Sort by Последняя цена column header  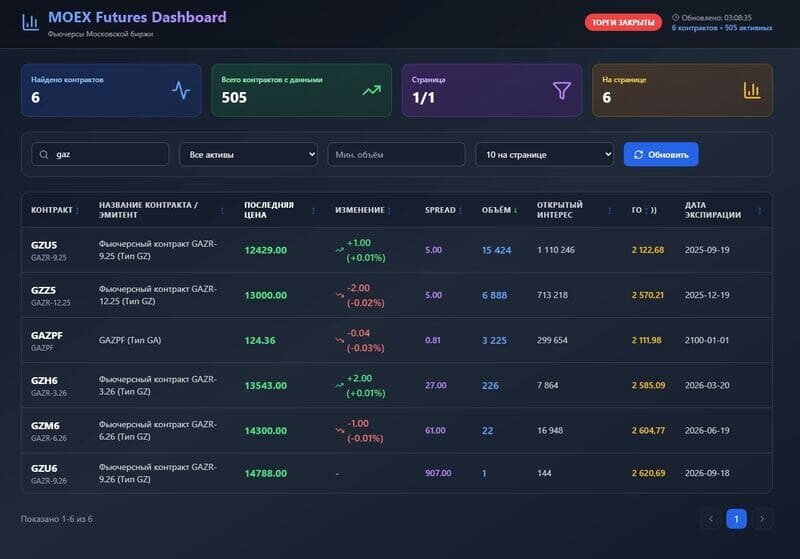(280, 210)
